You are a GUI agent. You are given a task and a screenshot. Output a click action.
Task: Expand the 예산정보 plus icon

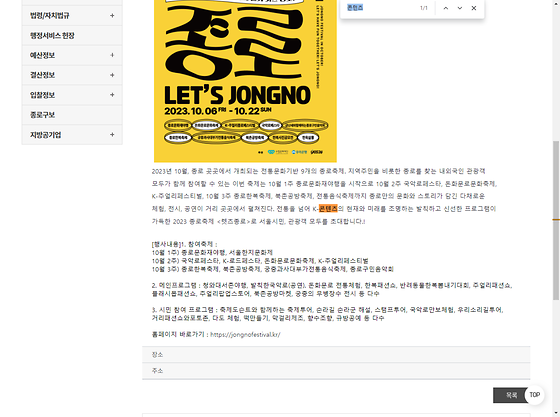coord(112,55)
